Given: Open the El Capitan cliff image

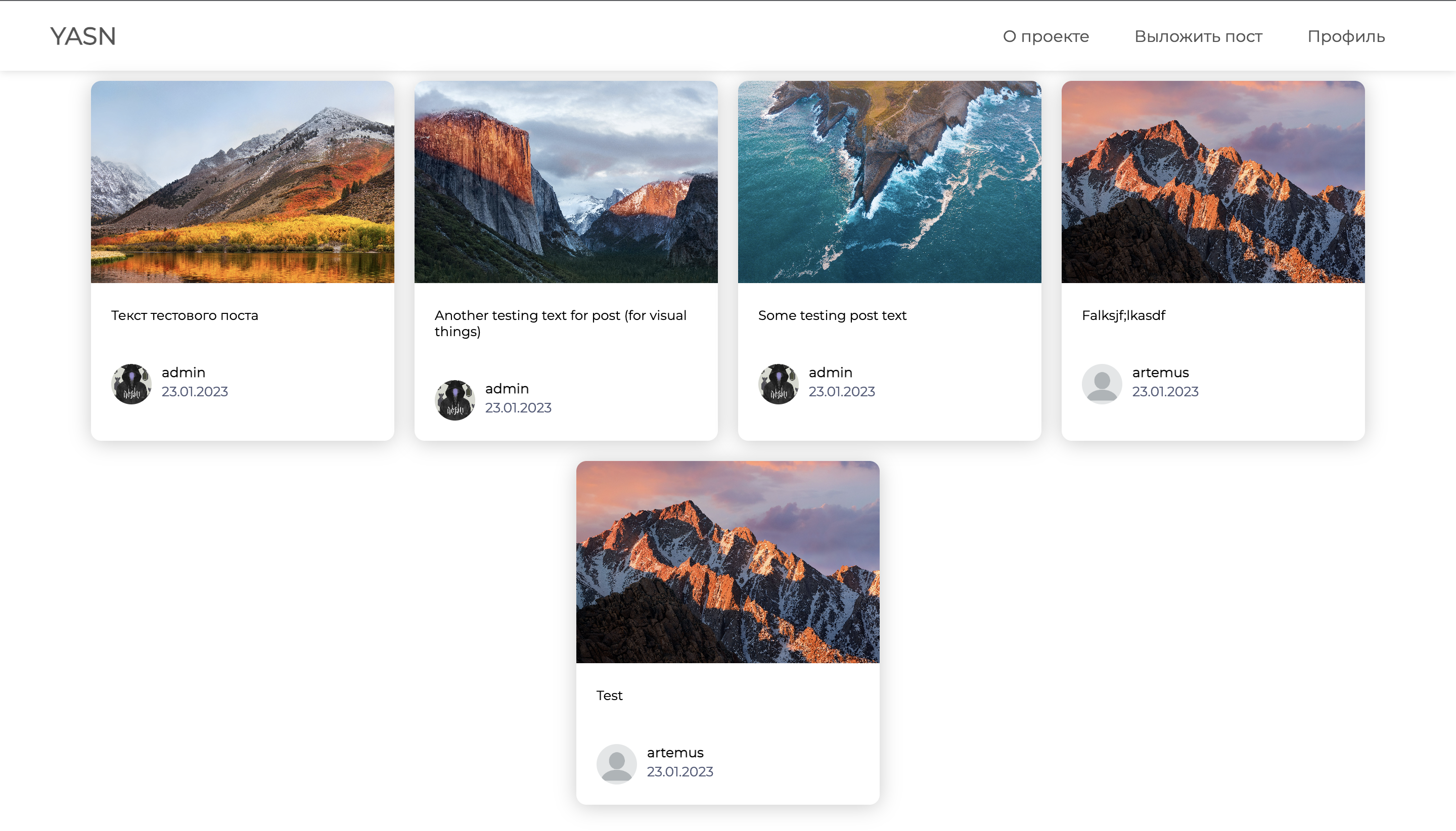Looking at the screenshot, I should (566, 182).
